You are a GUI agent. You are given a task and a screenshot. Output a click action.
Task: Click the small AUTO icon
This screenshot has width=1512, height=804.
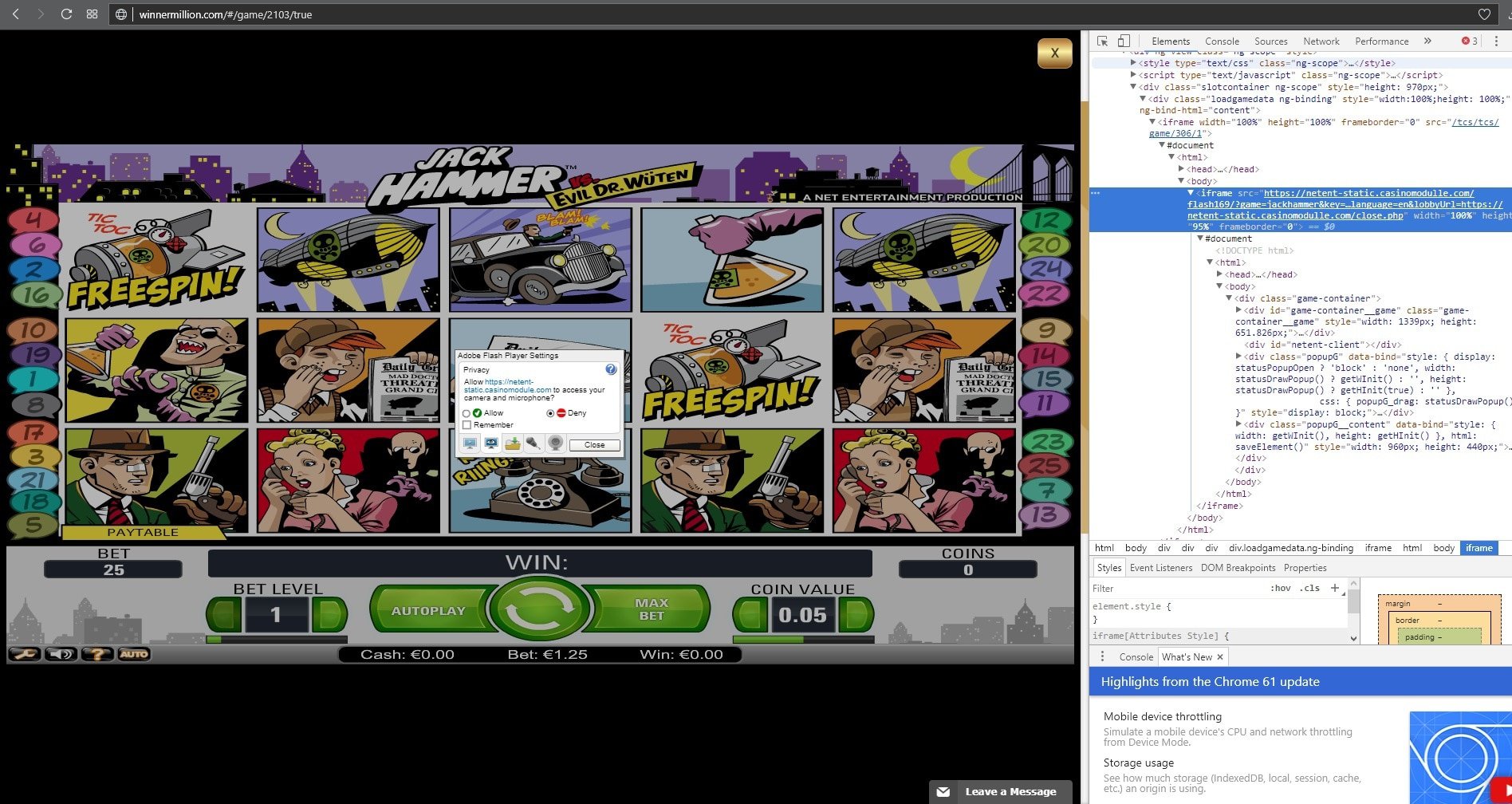[134, 654]
